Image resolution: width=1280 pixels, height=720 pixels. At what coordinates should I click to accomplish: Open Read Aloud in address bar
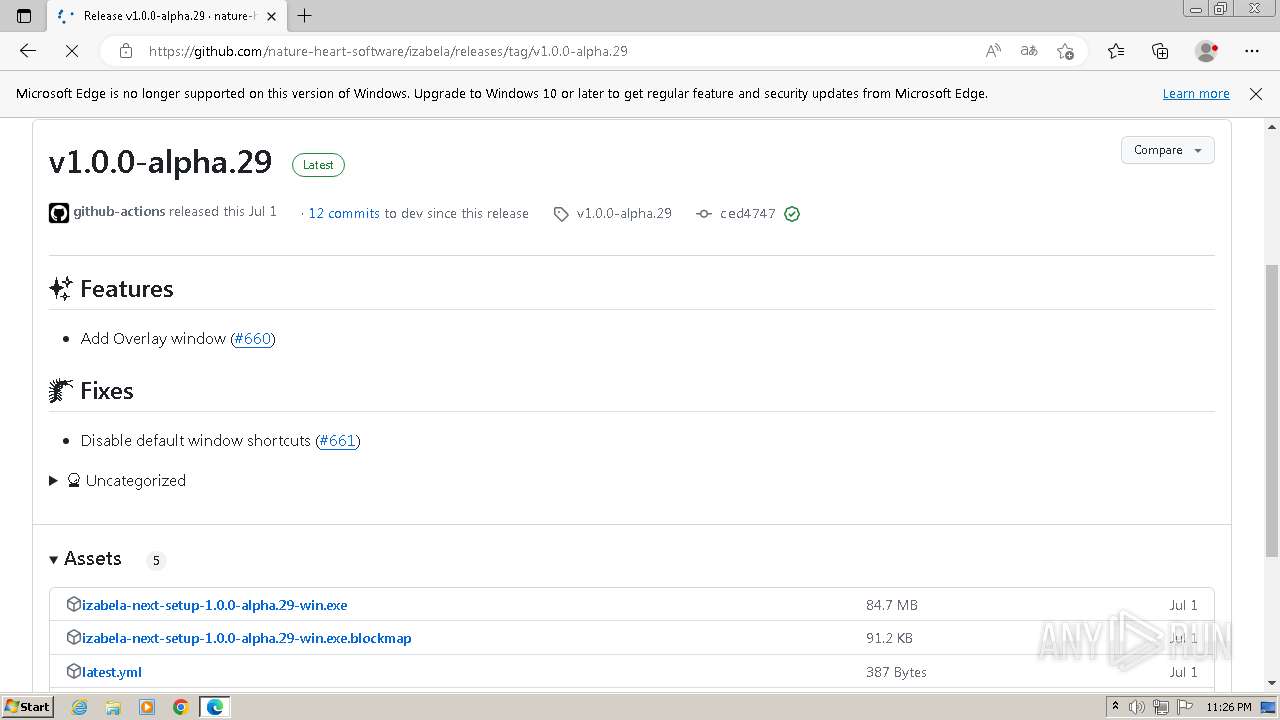pyautogui.click(x=993, y=51)
